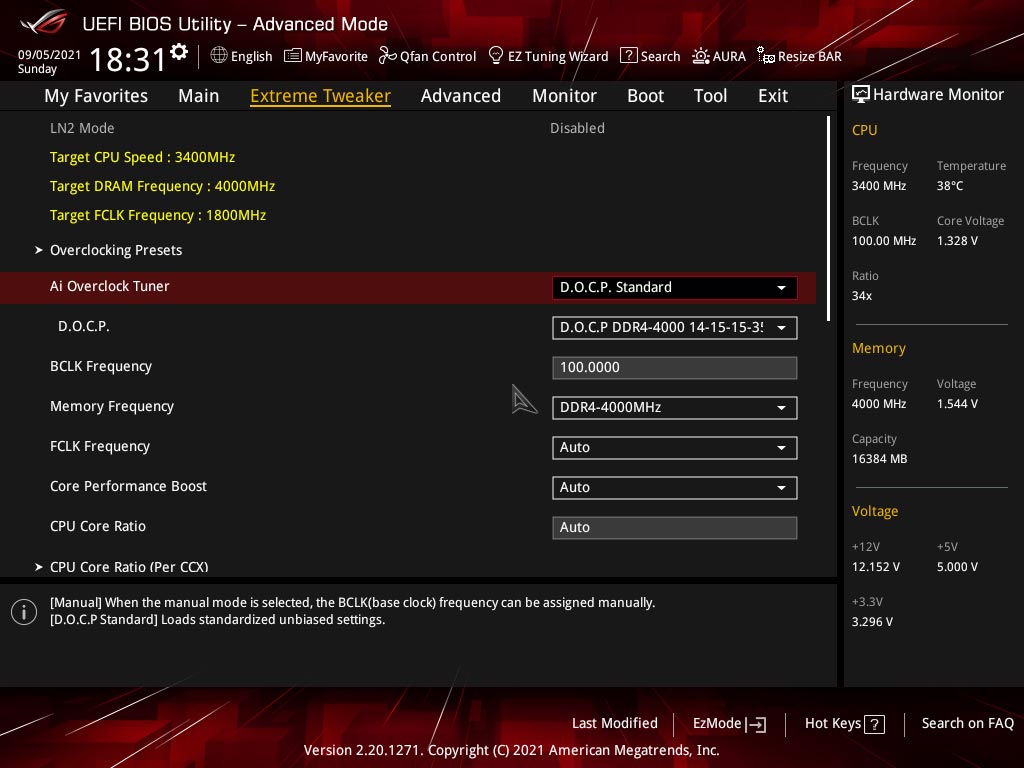Launch EZ Tuning Wizard lightbulb icon
The height and width of the screenshot is (768, 1024).
(496, 56)
